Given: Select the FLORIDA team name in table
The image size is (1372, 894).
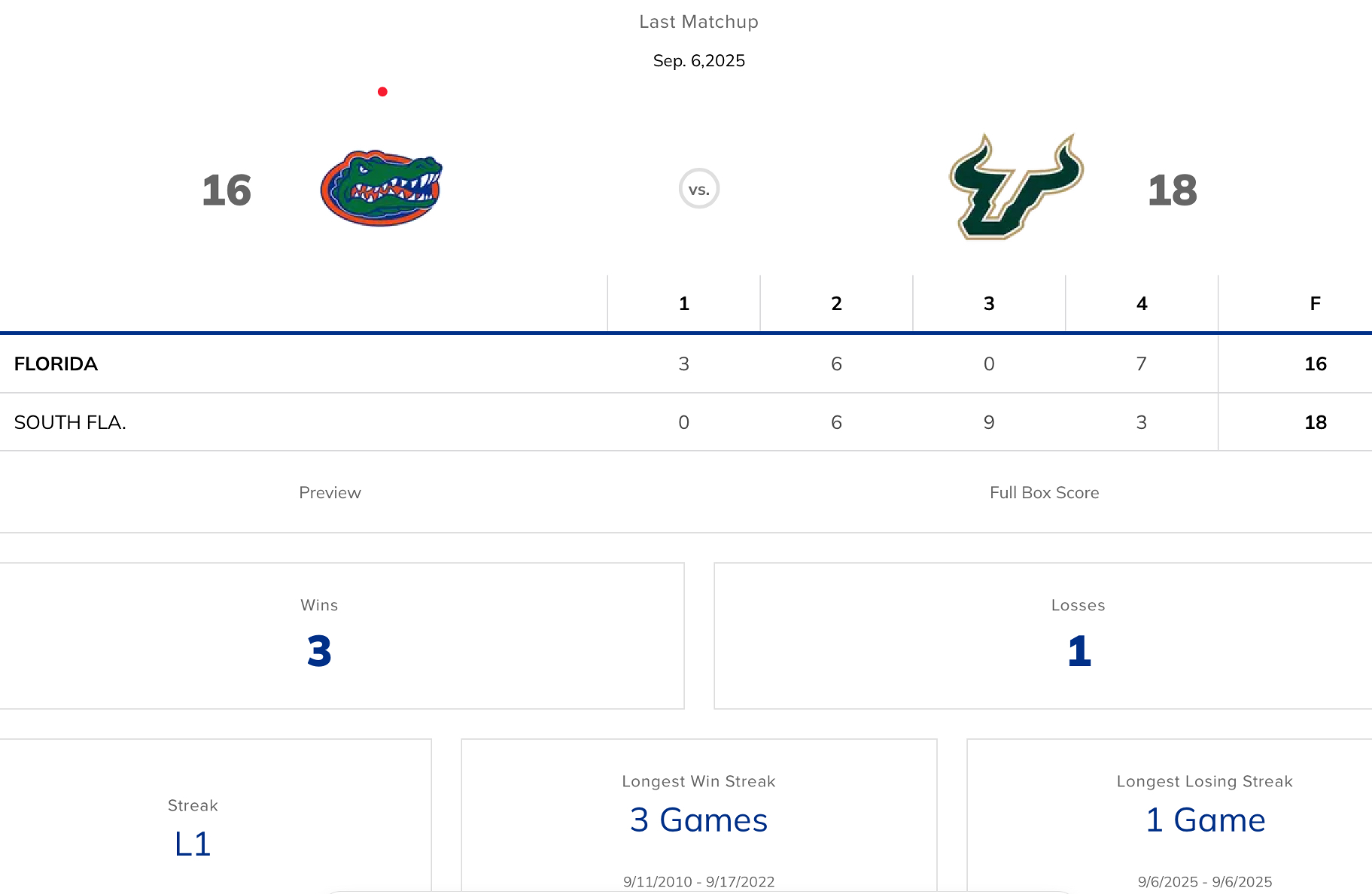Looking at the screenshot, I should click(56, 364).
